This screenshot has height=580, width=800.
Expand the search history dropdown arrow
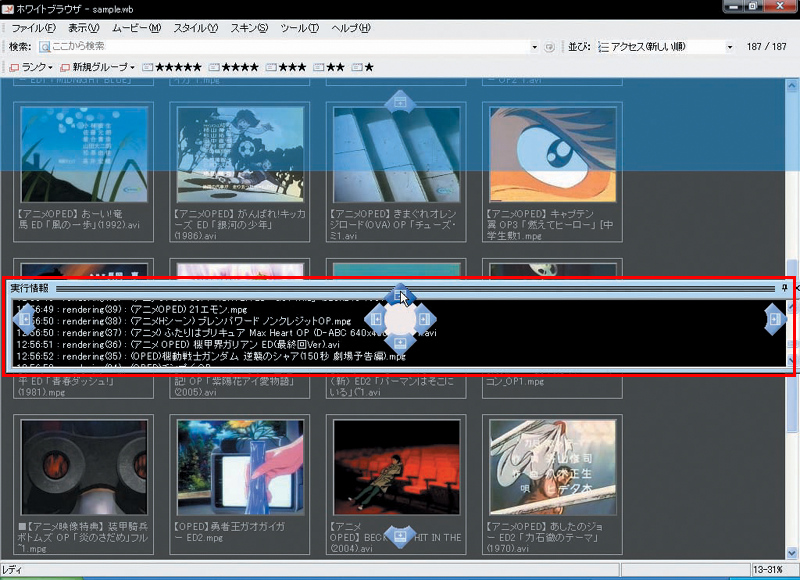(534, 47)
